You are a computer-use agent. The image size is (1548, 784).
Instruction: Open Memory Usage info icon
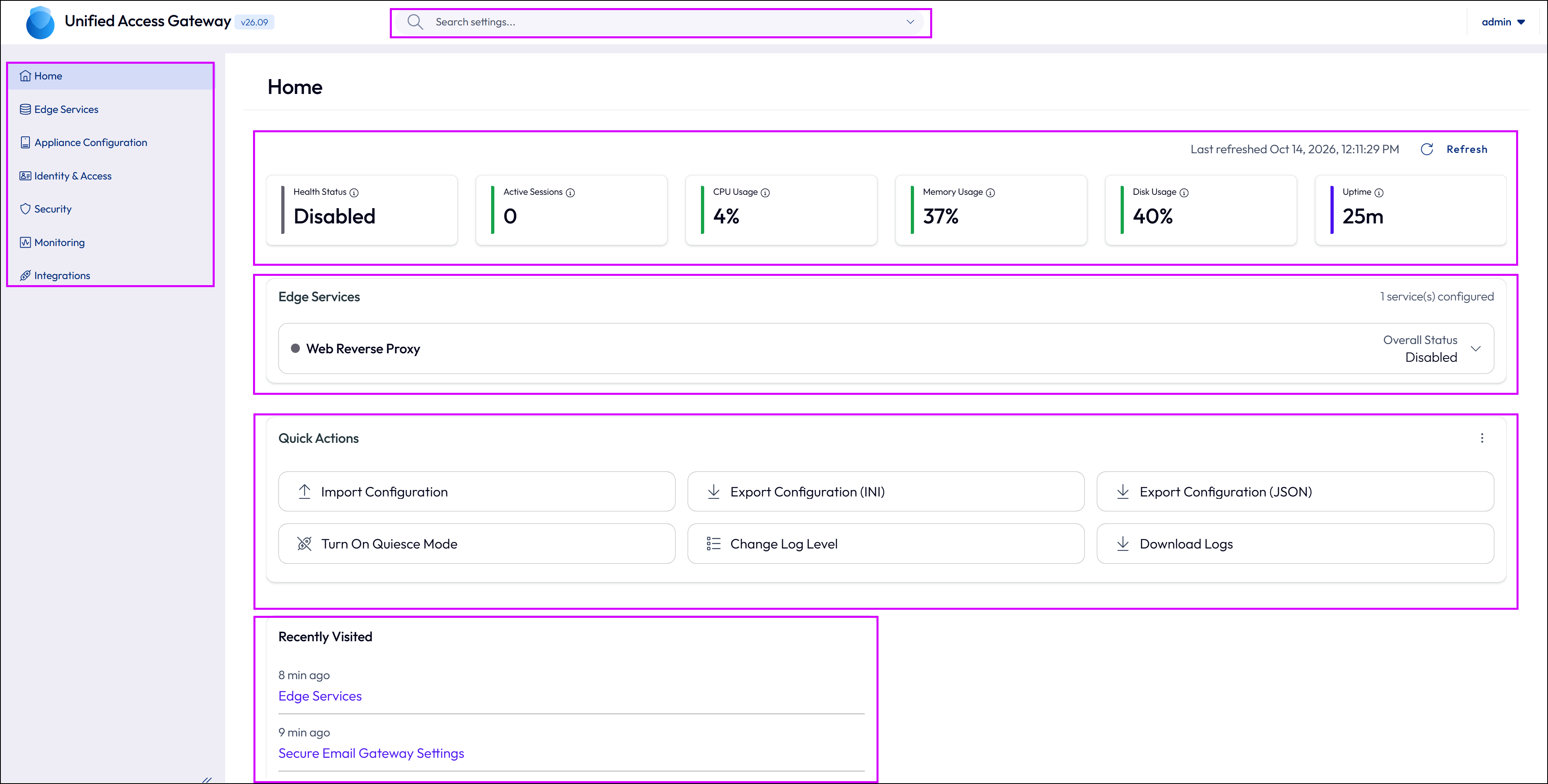(x=990, y=193)
